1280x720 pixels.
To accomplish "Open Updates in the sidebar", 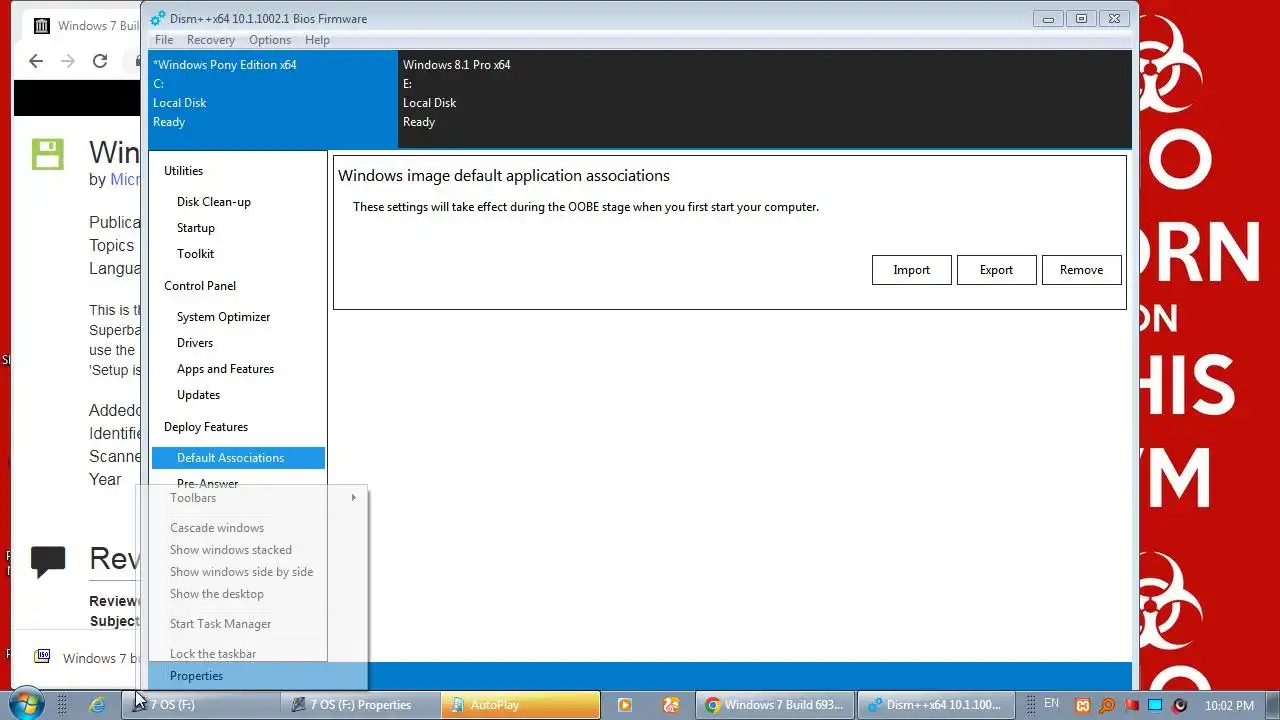I will pyautogui.click(x=198, y=395).
